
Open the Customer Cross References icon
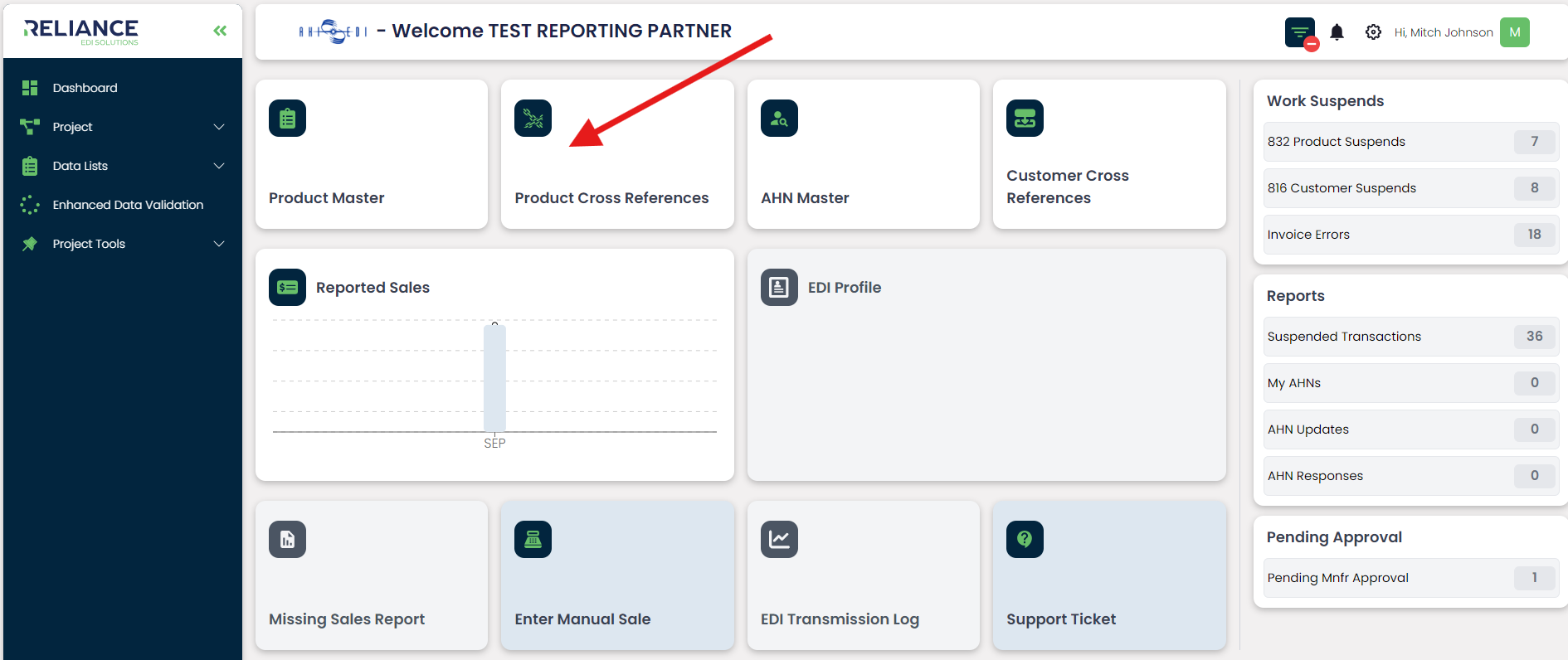1025,119
